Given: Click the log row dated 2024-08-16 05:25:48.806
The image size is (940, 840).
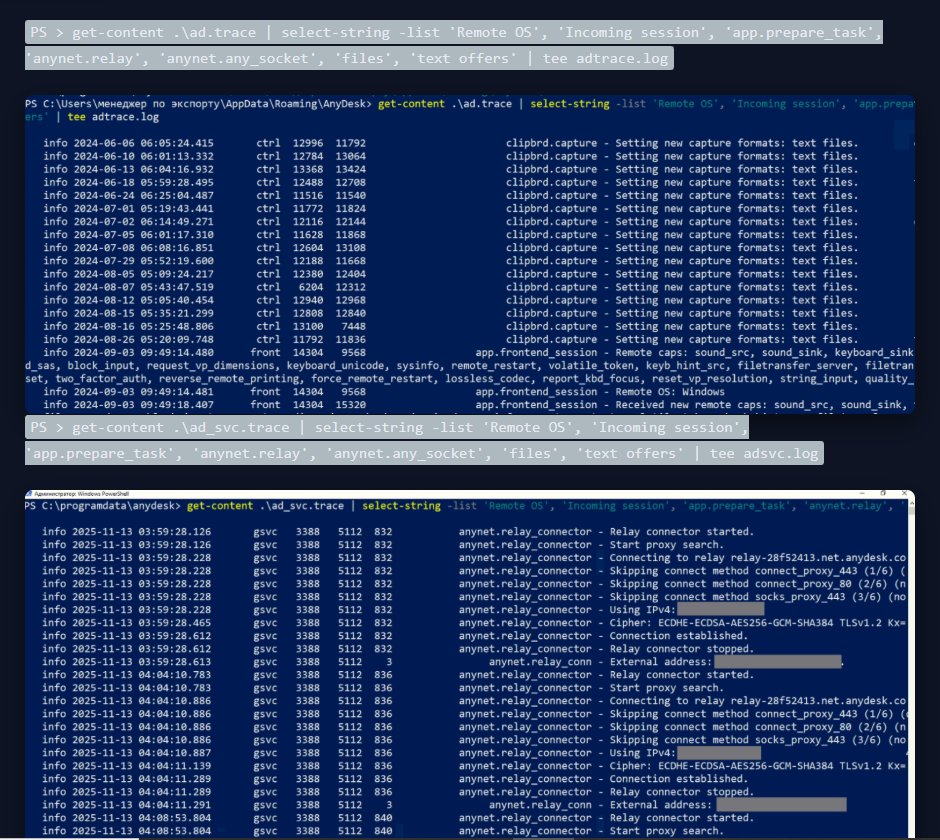Looking at the screenshot, I should pos(451,327).
